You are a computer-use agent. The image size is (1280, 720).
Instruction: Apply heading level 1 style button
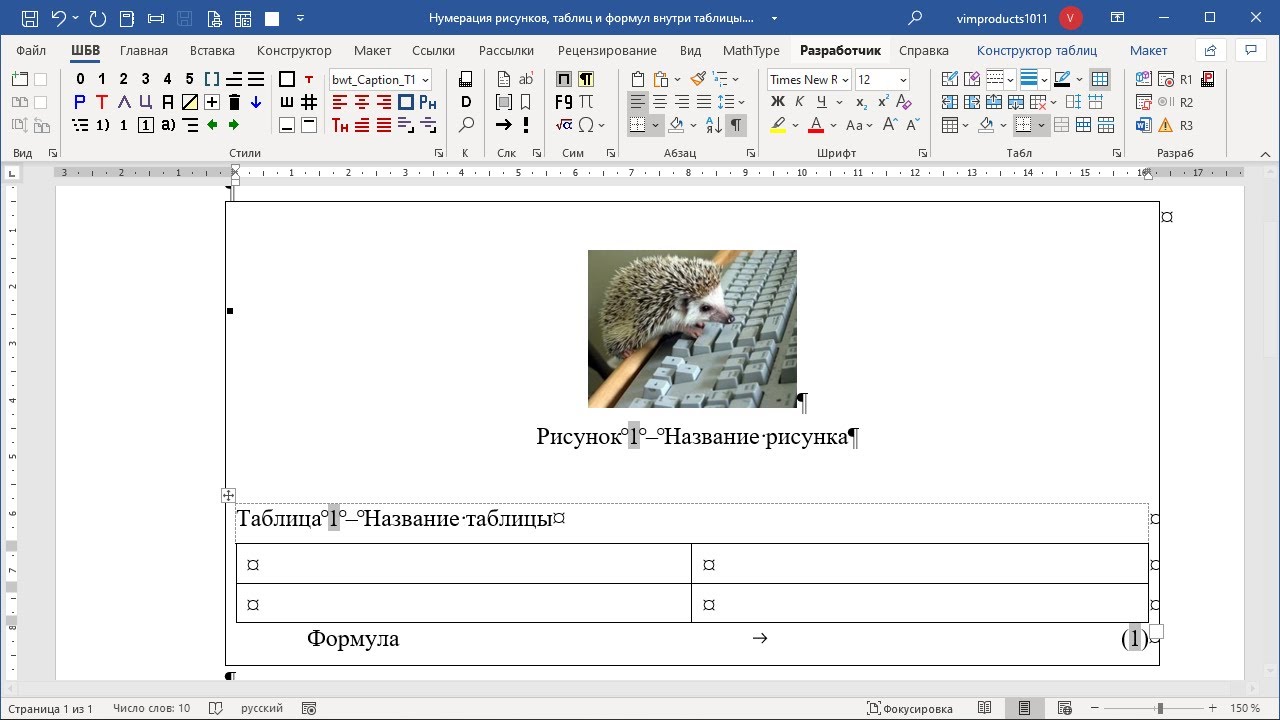point(102,79)
